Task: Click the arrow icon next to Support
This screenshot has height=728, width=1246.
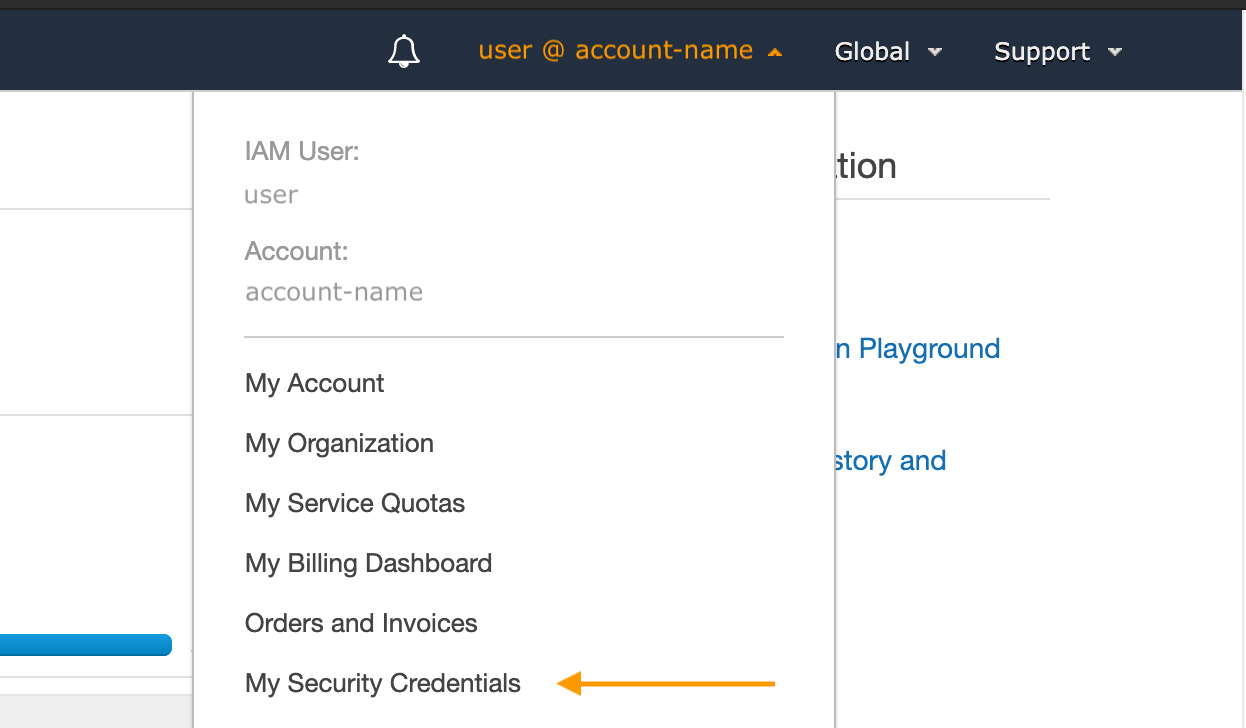Action: (1116, 52)
